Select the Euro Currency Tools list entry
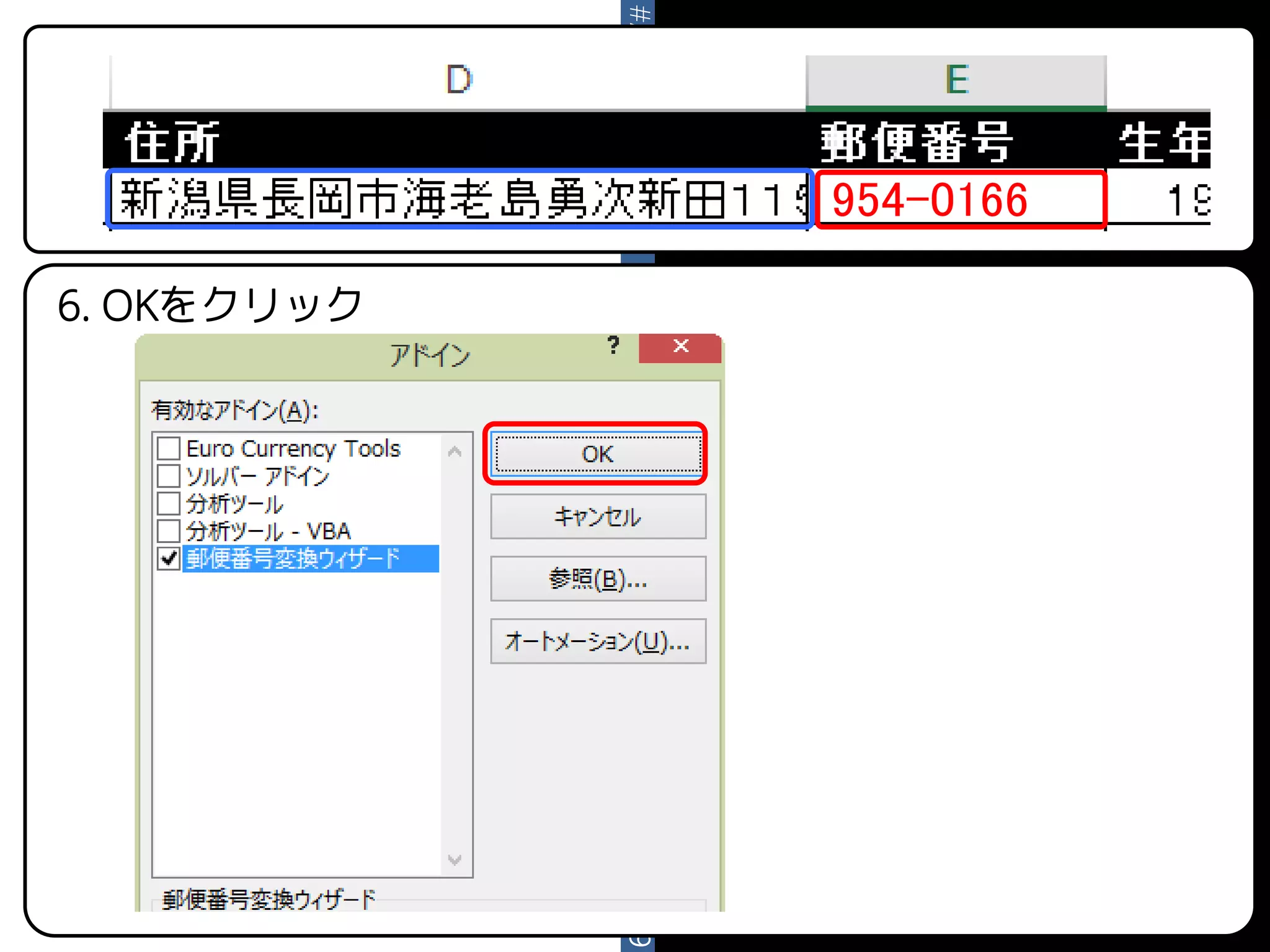The height and width of the screenshot is (952, 1270). (293, 448)
